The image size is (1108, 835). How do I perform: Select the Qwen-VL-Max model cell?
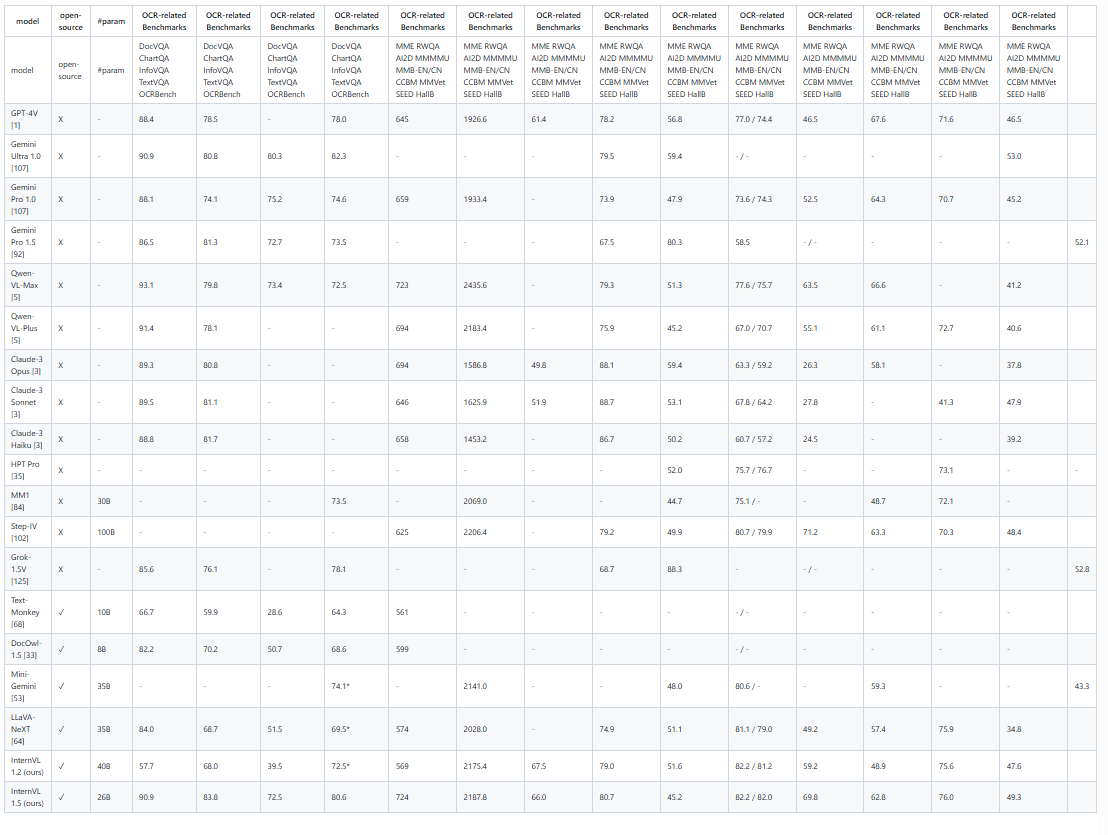(x=28, y=285)
